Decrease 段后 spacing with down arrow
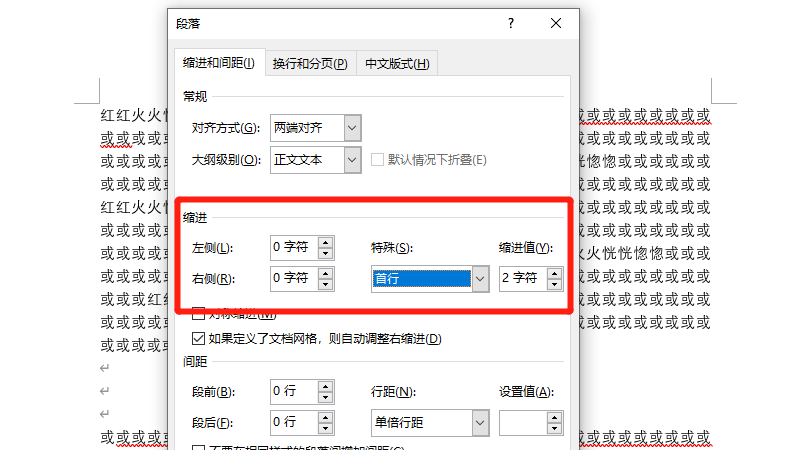This screenshot has height=450, width=800. click(x=325, y=428)
